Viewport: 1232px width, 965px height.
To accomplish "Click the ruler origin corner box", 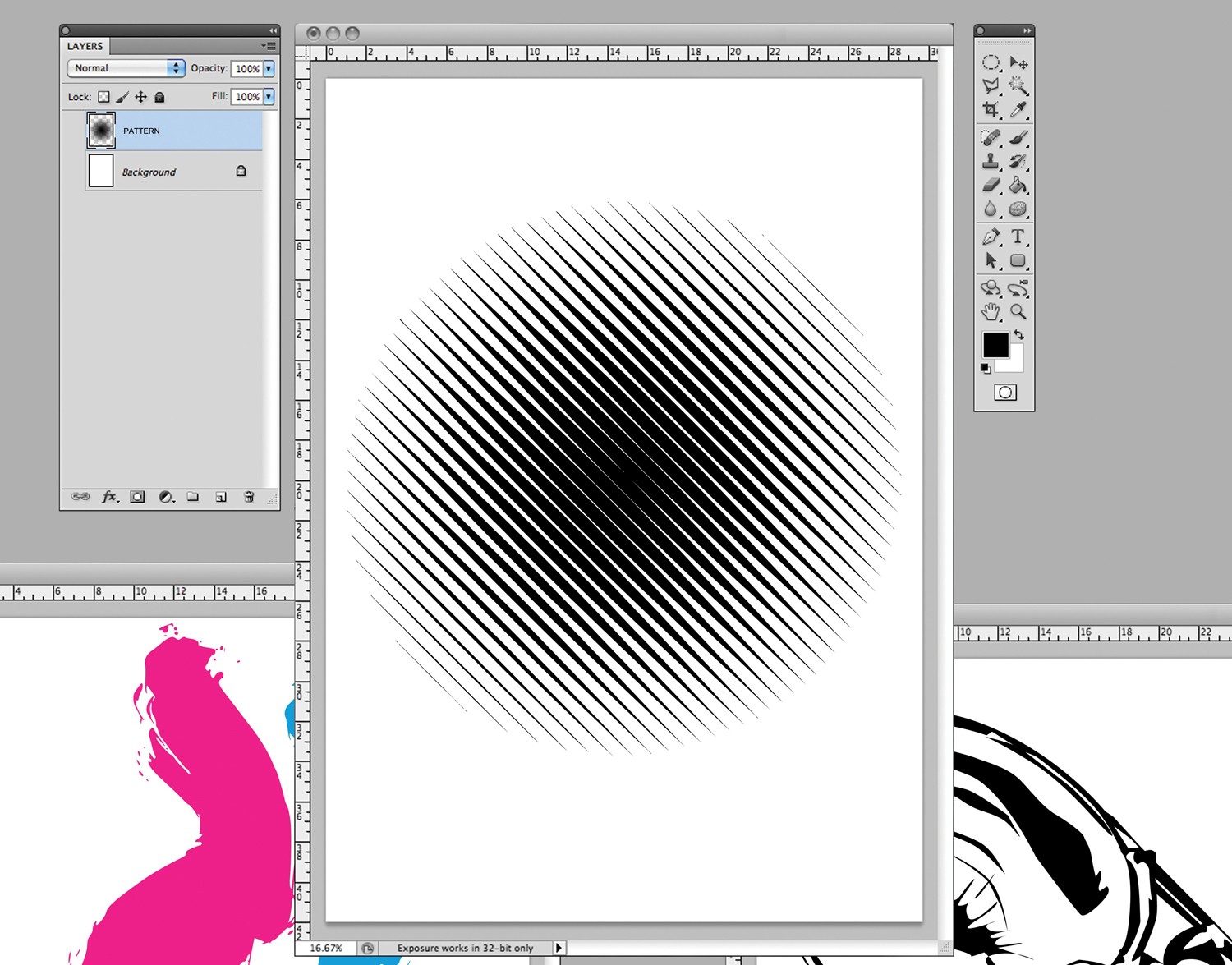I will click(302, 53).
